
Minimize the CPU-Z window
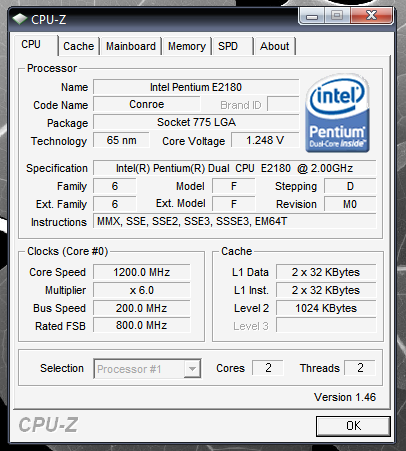point(312,16)
